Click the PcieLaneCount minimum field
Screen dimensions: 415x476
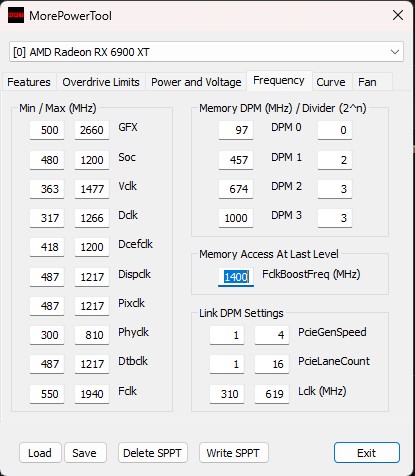coord(227,364)
